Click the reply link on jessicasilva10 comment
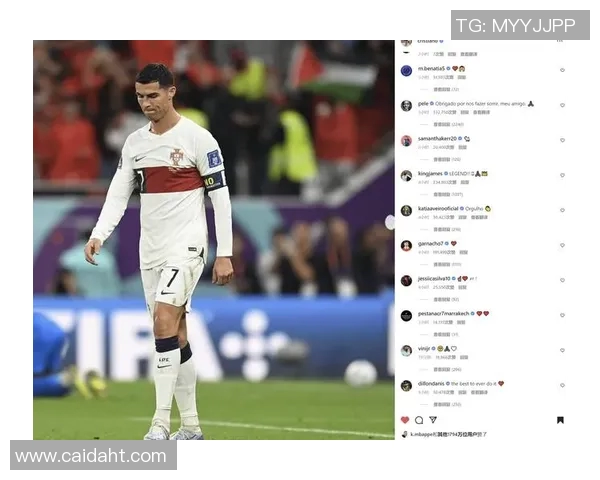 click(462, 287)
